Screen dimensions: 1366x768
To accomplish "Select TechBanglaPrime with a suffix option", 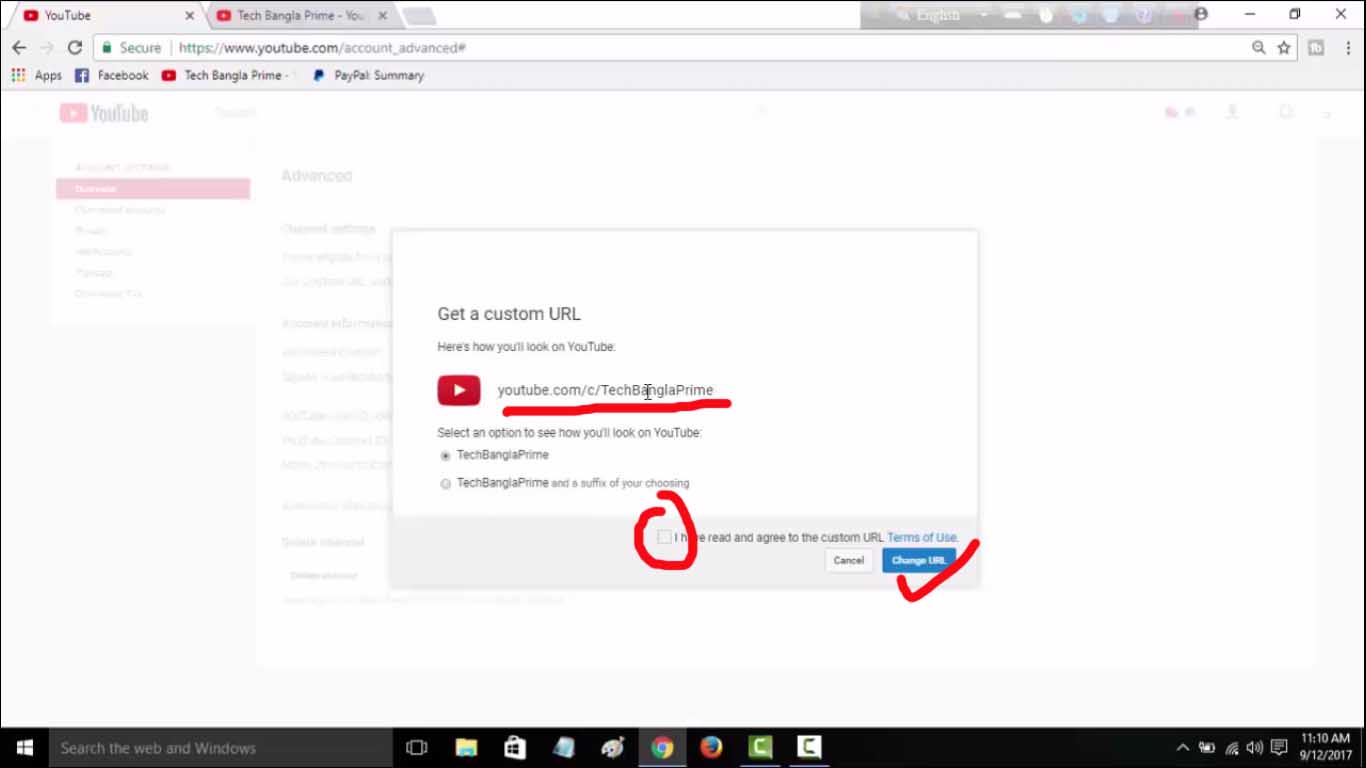I will point(446,483).
